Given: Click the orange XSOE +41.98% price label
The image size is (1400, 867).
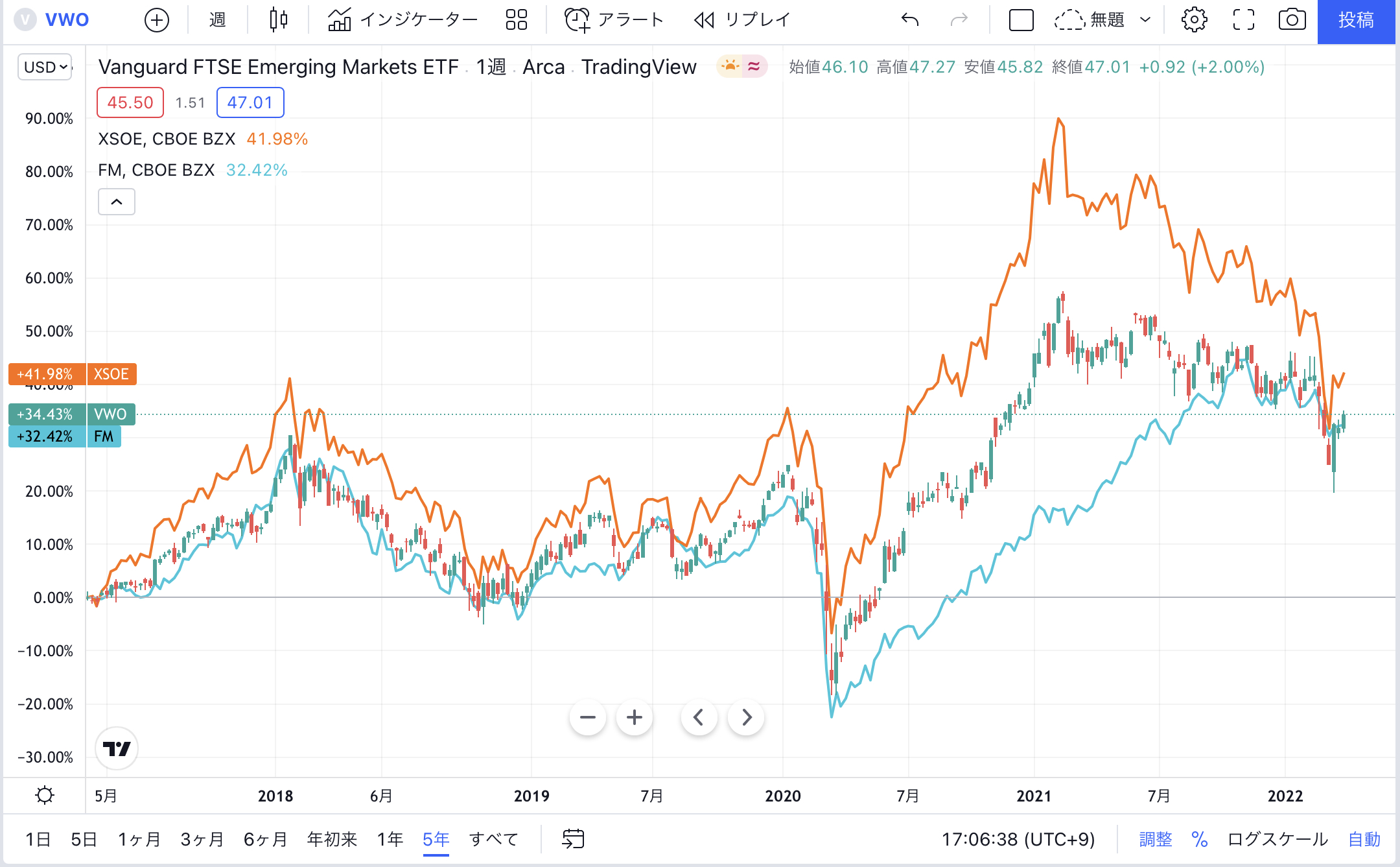Looking at the screenshot, I should pos(72,374).
